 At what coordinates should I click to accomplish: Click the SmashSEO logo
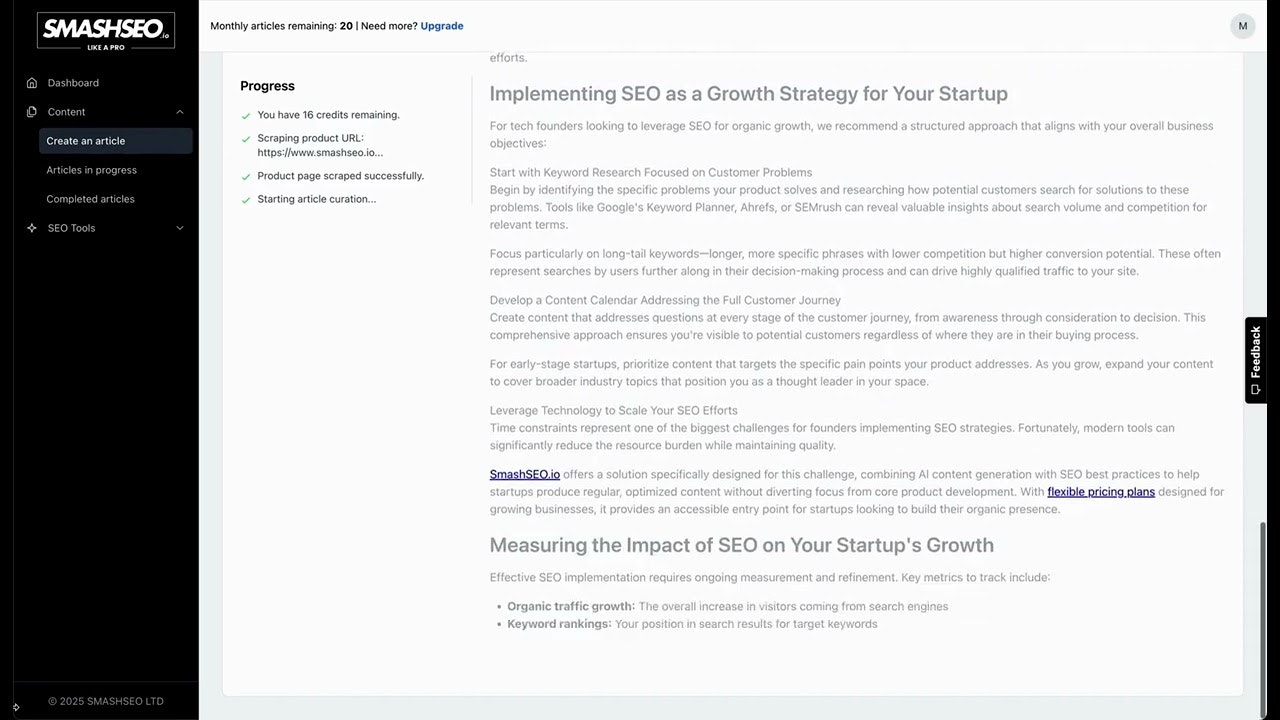[106, 30]
